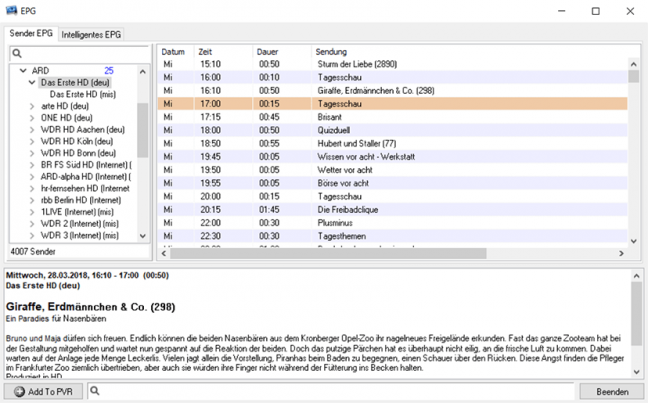The width and height of the screenshot is (648, 403).
Task: Select Hubert und Staller (77) row
Action: (393, 143)
